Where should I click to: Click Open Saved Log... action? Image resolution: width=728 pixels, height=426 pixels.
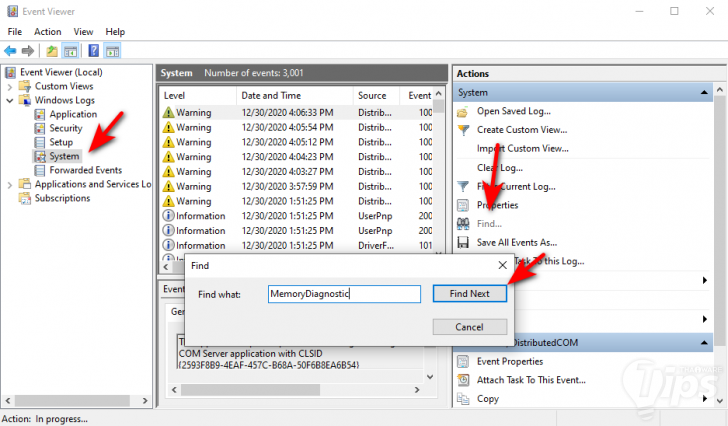pos(514,111)
